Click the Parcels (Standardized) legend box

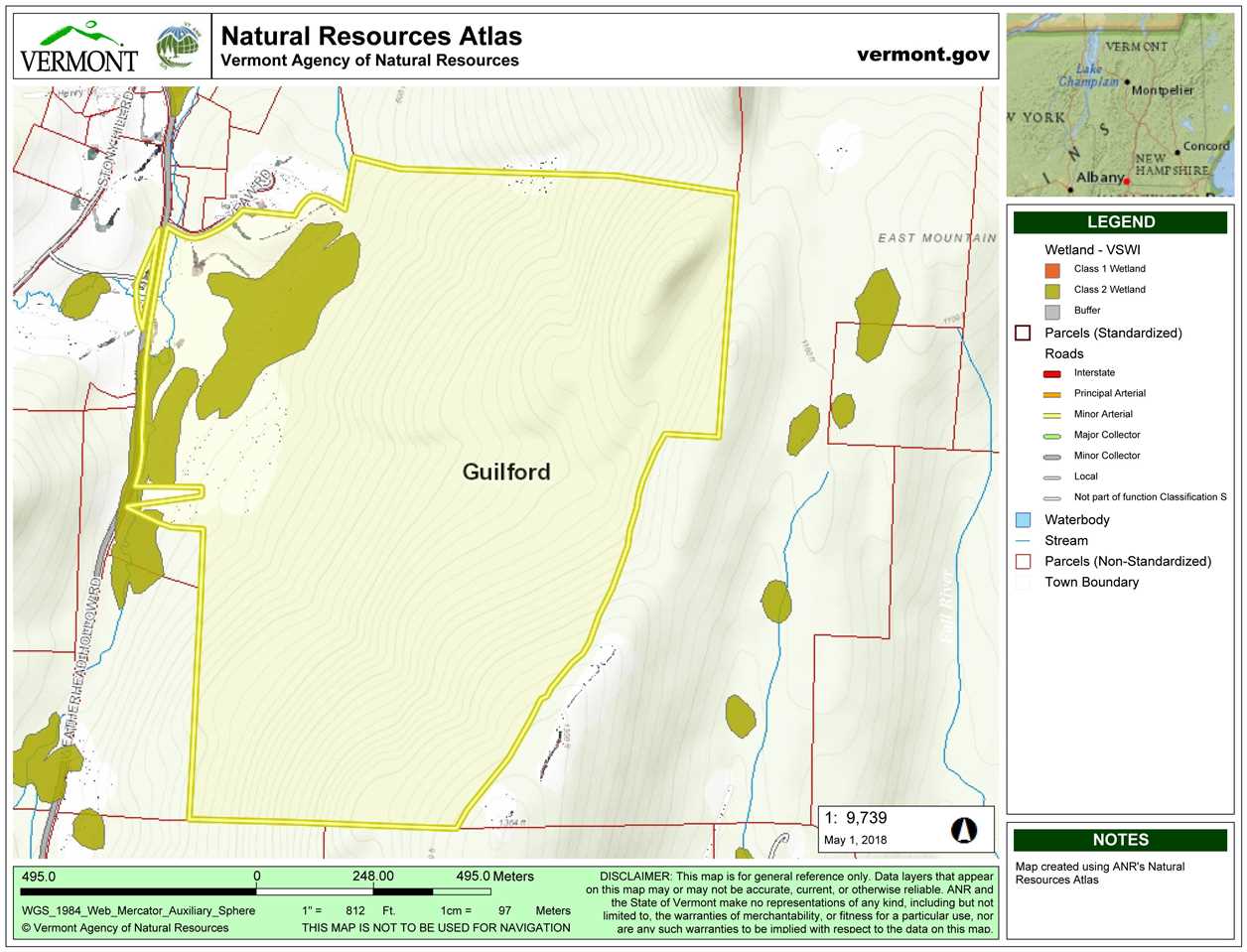click(x=1023, y=333)
